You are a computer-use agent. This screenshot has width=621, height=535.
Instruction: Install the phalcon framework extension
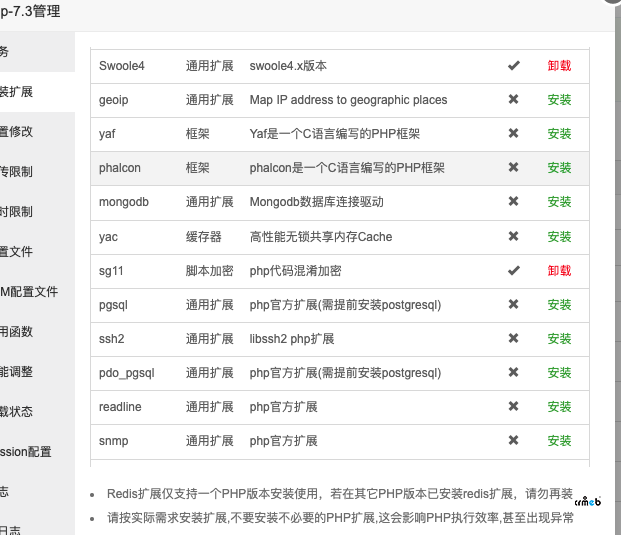click(559, 168)
